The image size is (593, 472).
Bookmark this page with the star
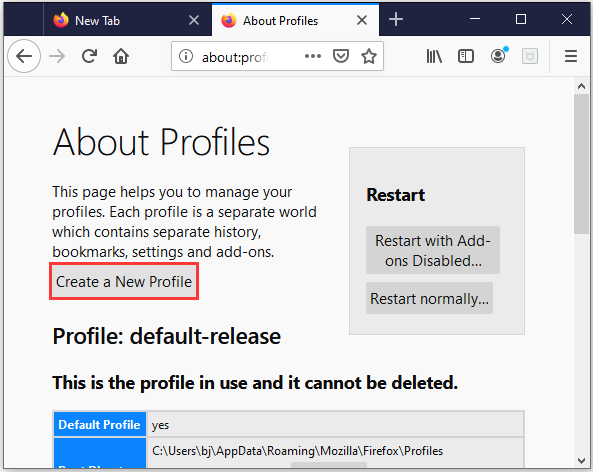tap(369, 56)
